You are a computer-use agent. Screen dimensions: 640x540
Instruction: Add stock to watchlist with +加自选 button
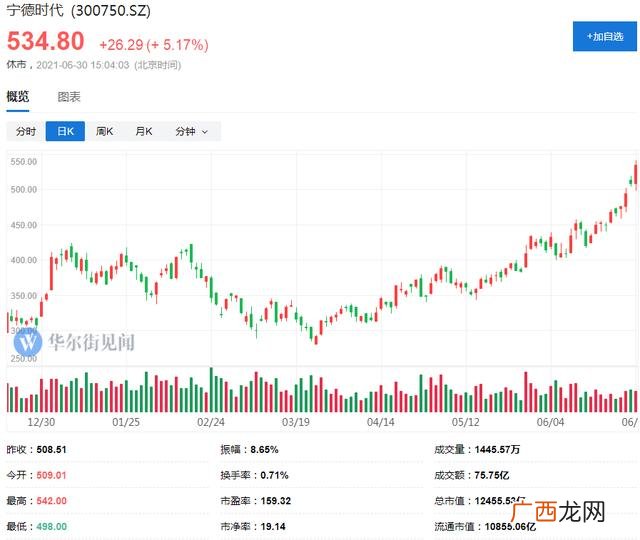coord(604,37)
